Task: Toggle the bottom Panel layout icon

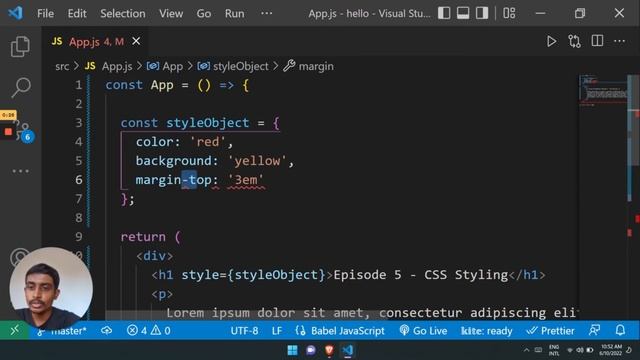Action: click(x=463, y=13)
